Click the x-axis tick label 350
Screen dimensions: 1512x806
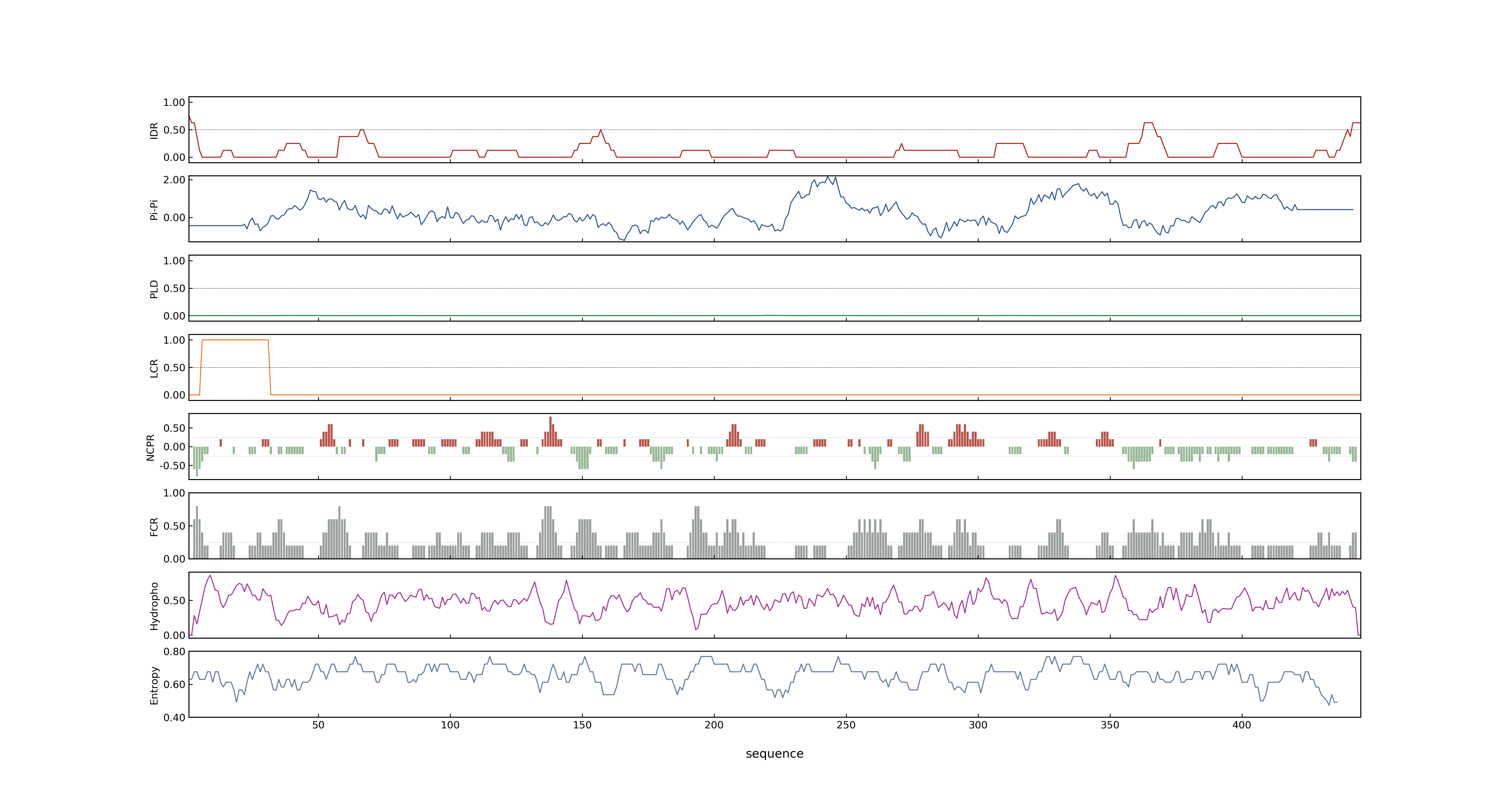coord(1110,725)
